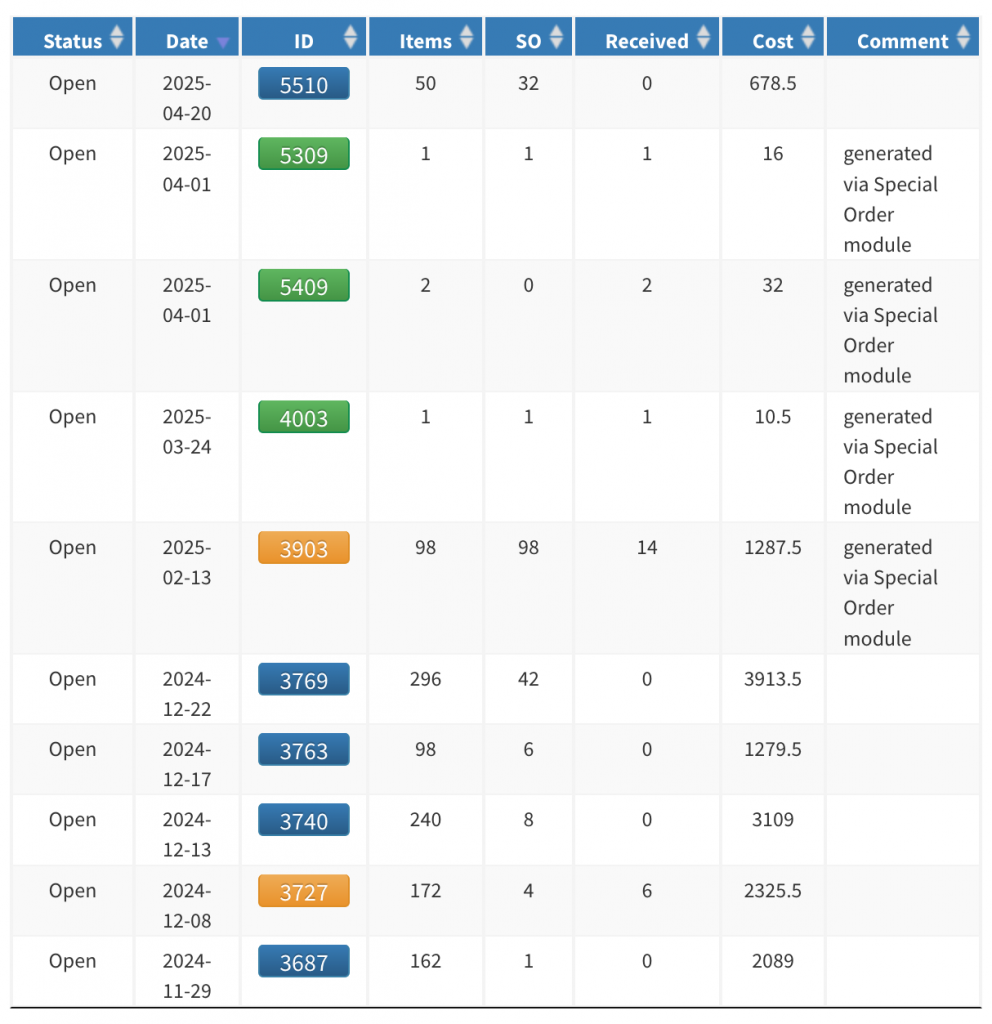Click order ID 3769
Viewport: 992px width, 1024px height.
pyautogui.click(x=304, y=680)
